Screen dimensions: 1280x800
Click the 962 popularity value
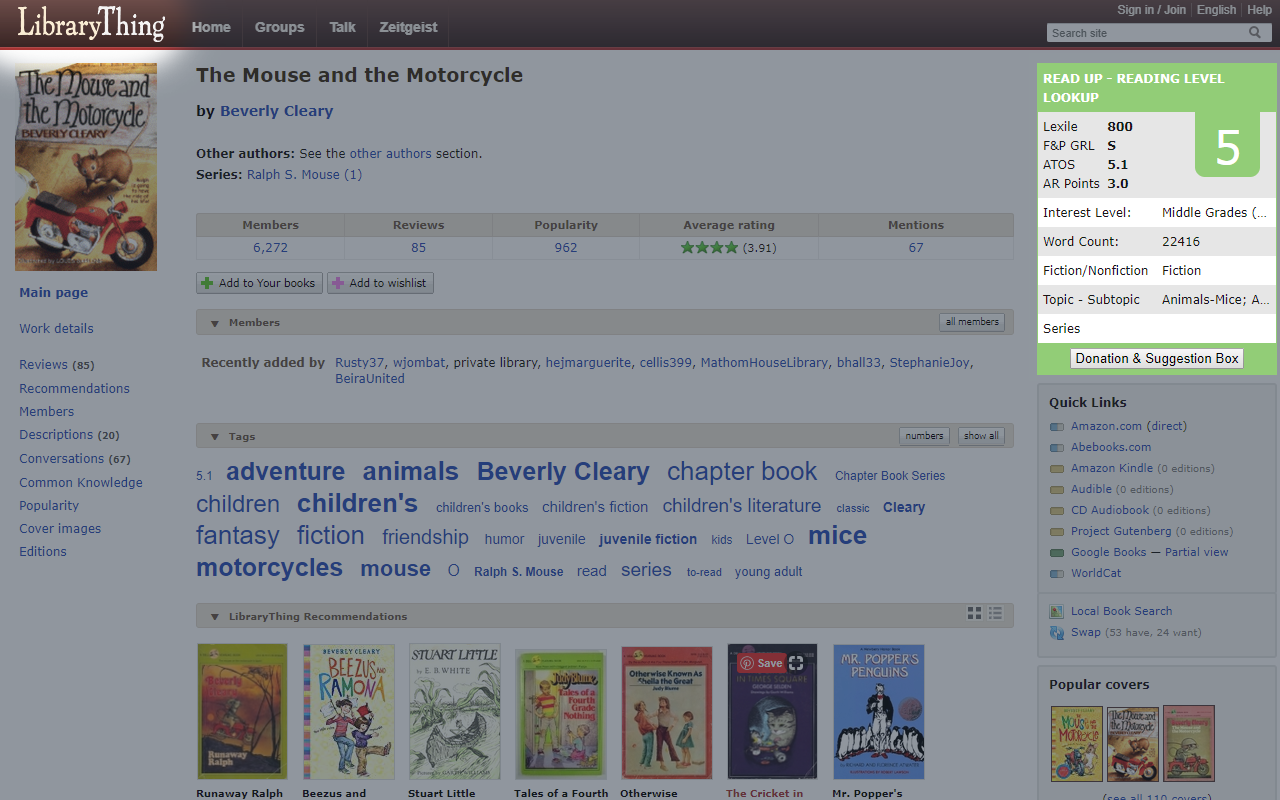tap(566, 248)
